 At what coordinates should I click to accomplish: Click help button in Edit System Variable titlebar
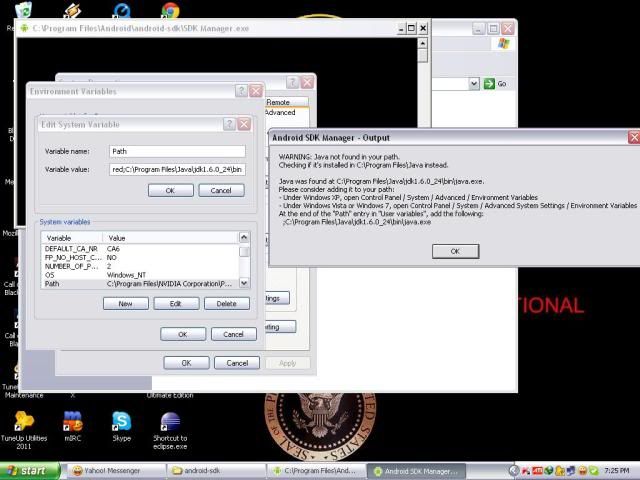point(229,124)
